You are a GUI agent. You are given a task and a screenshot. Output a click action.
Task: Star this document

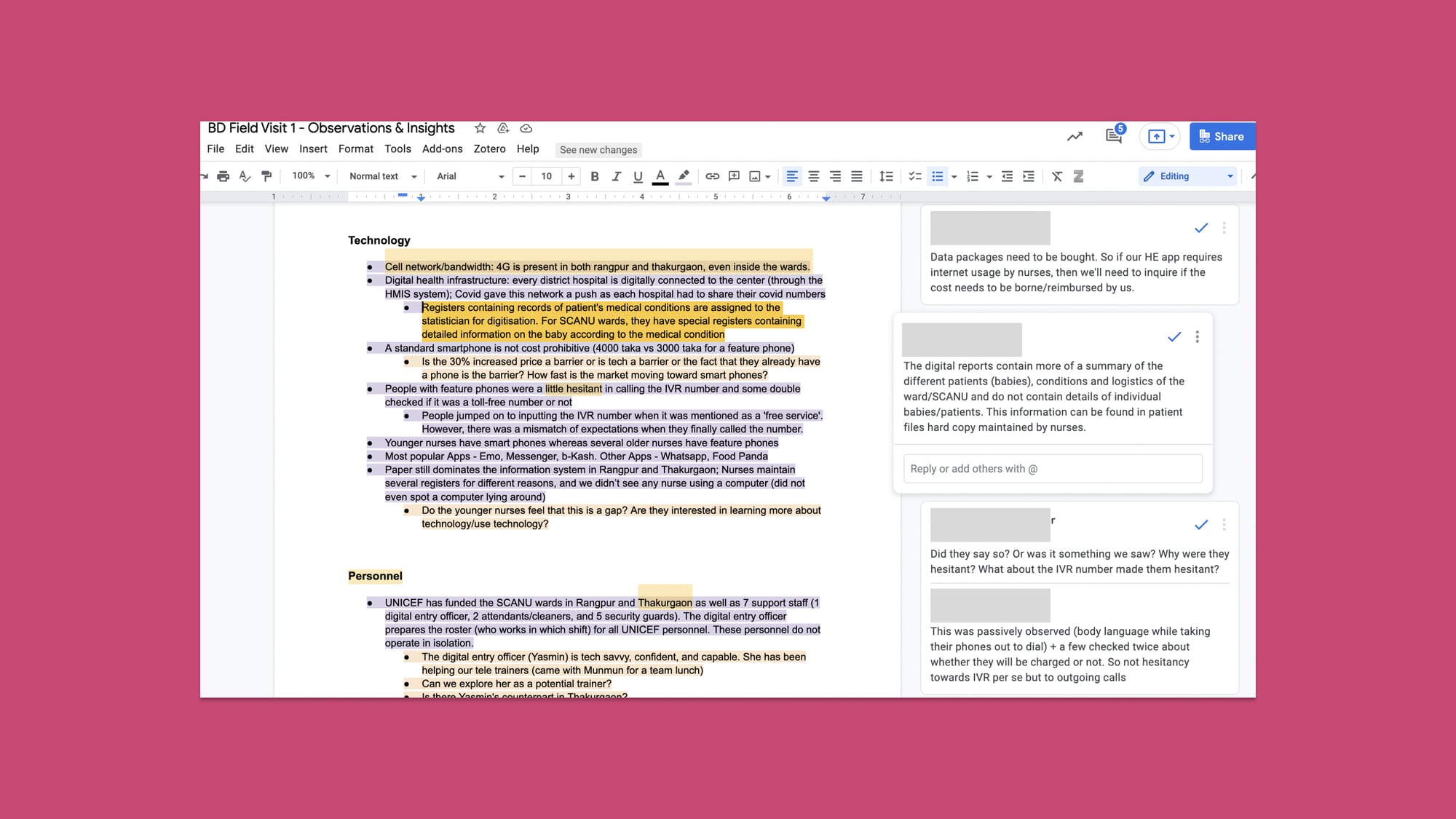coord(480,128)
